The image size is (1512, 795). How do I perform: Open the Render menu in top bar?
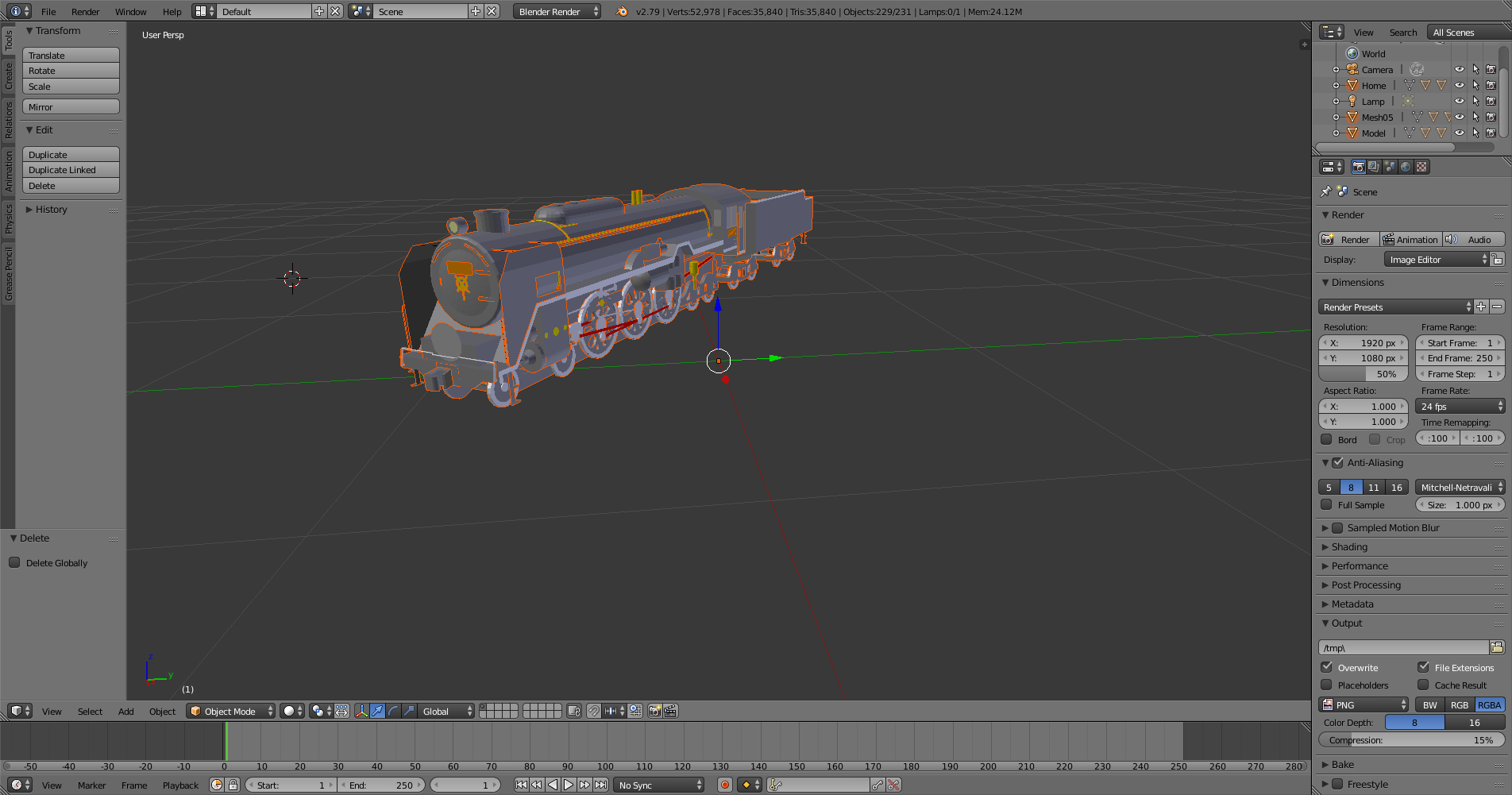(85, 11)
